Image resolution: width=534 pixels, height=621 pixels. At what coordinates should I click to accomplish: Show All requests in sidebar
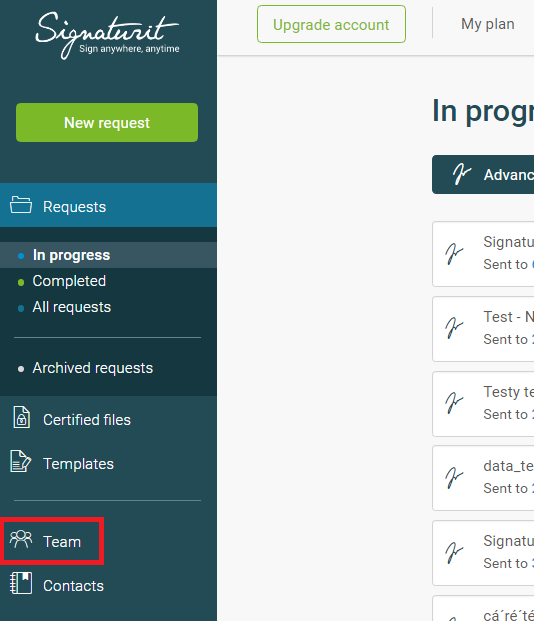pyautogui.click(x=72, y=307)
